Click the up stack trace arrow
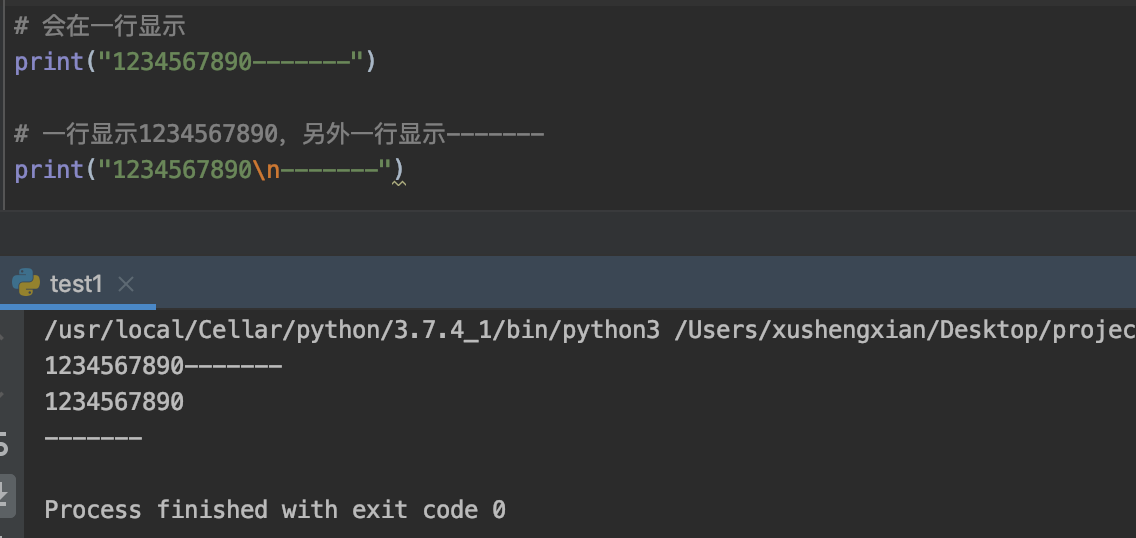Screen dimensions: 1136x538 pyautogui.click(x=5, y=333)
